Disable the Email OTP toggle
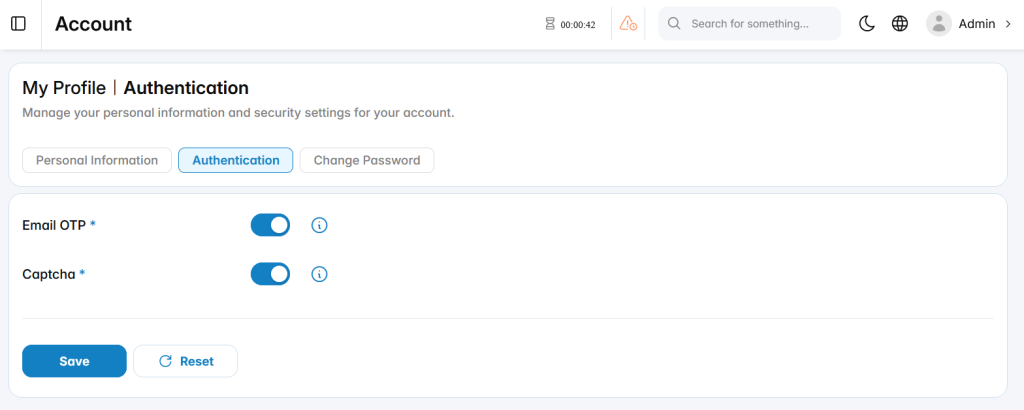Screen dimensions: 1024x410 click(x=270, y=225)
